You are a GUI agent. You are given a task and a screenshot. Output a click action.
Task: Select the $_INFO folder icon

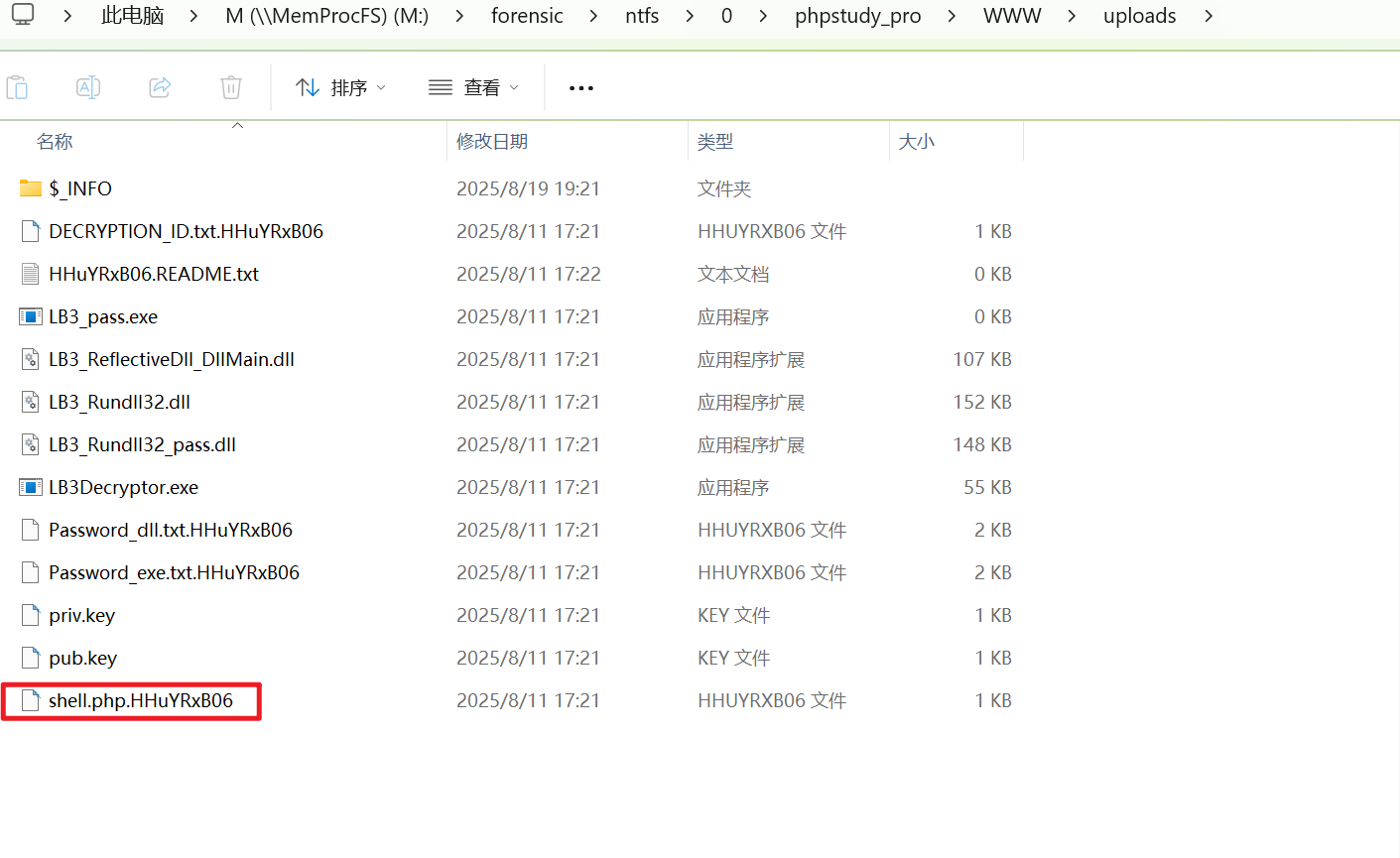coord(31,188)
